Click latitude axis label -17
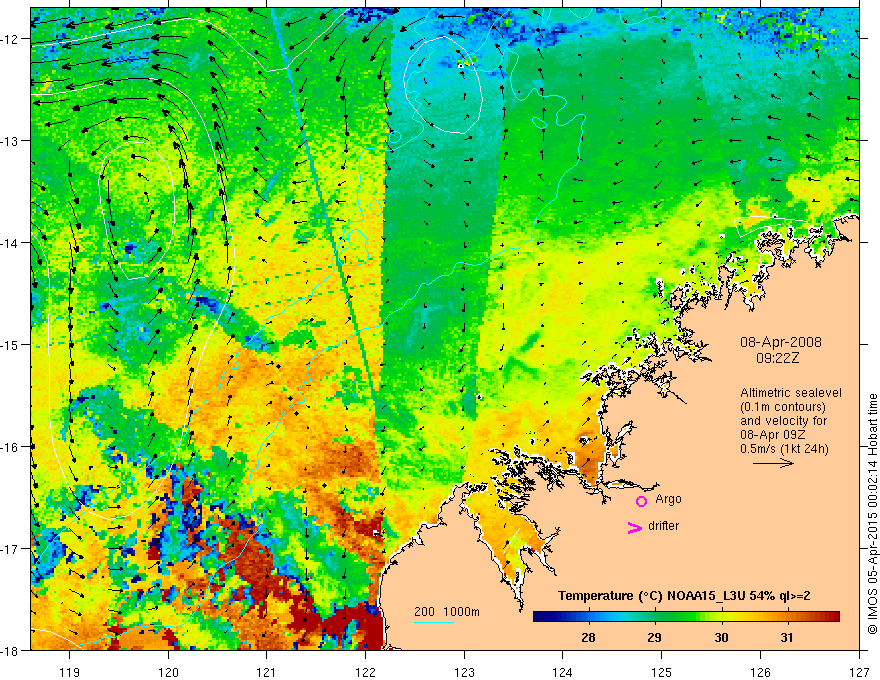The width and height of the screenshot is (880, 680). tap(10, 549)
